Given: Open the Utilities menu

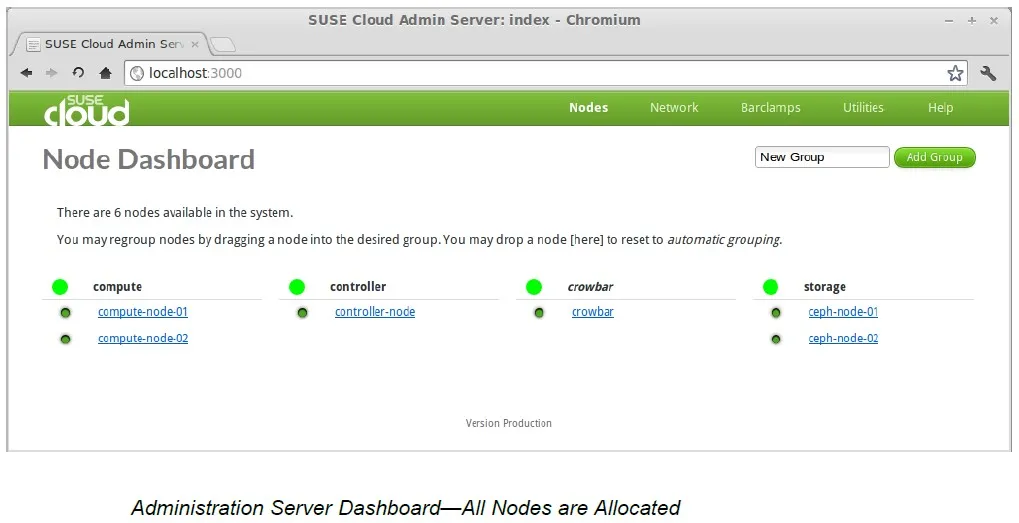Looking at the screenshot, I should [x=863, y=108].
